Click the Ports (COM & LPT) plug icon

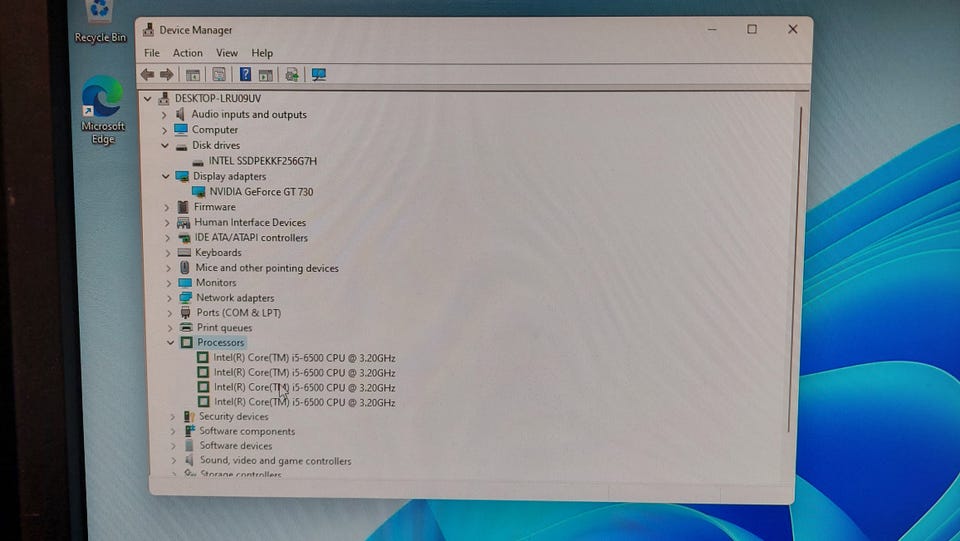pyautogui.click(x=186, y=313)
